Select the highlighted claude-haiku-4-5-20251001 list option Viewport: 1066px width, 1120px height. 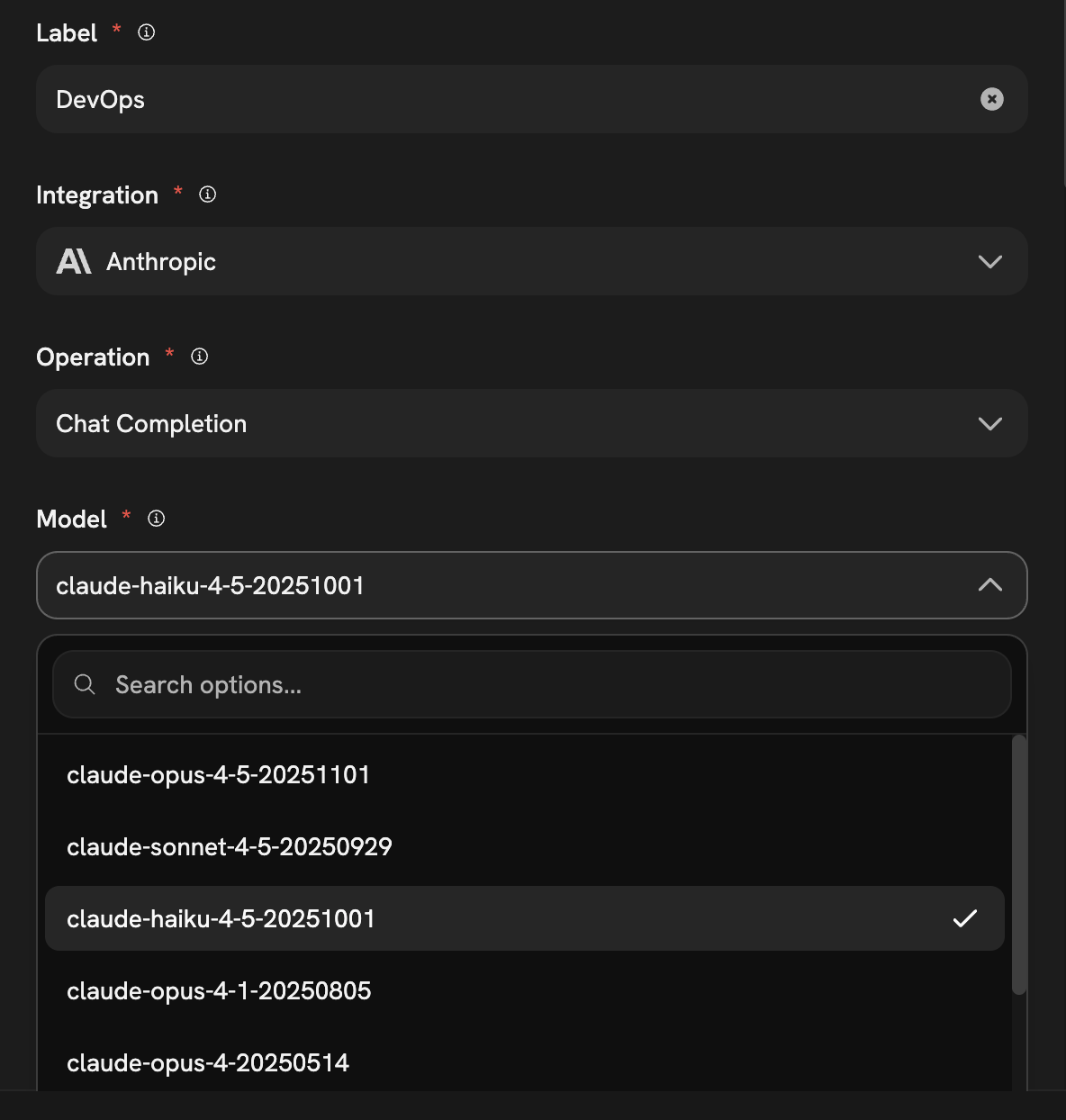point(221,918)
